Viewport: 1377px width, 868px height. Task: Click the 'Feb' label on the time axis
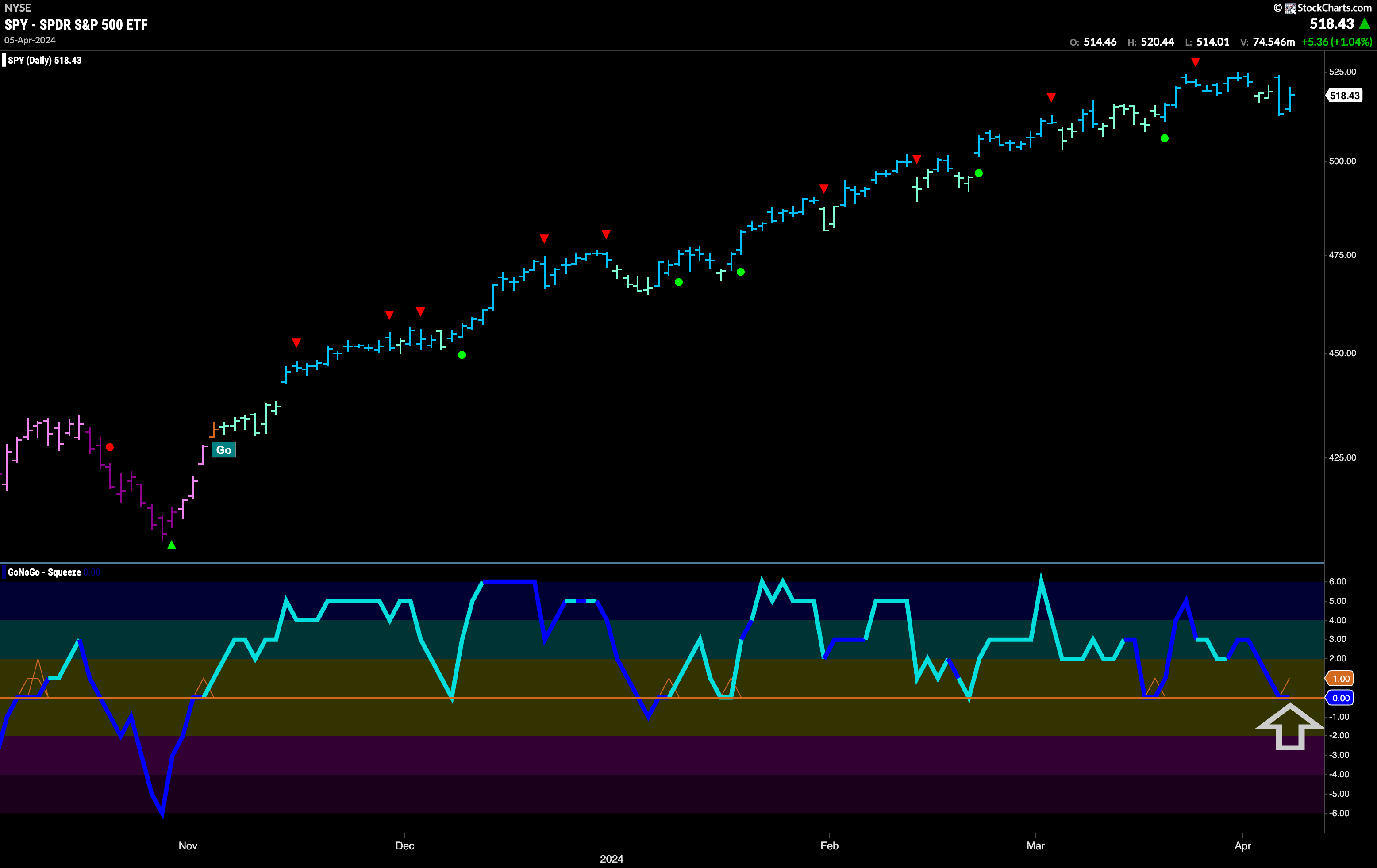coord(829,846)
